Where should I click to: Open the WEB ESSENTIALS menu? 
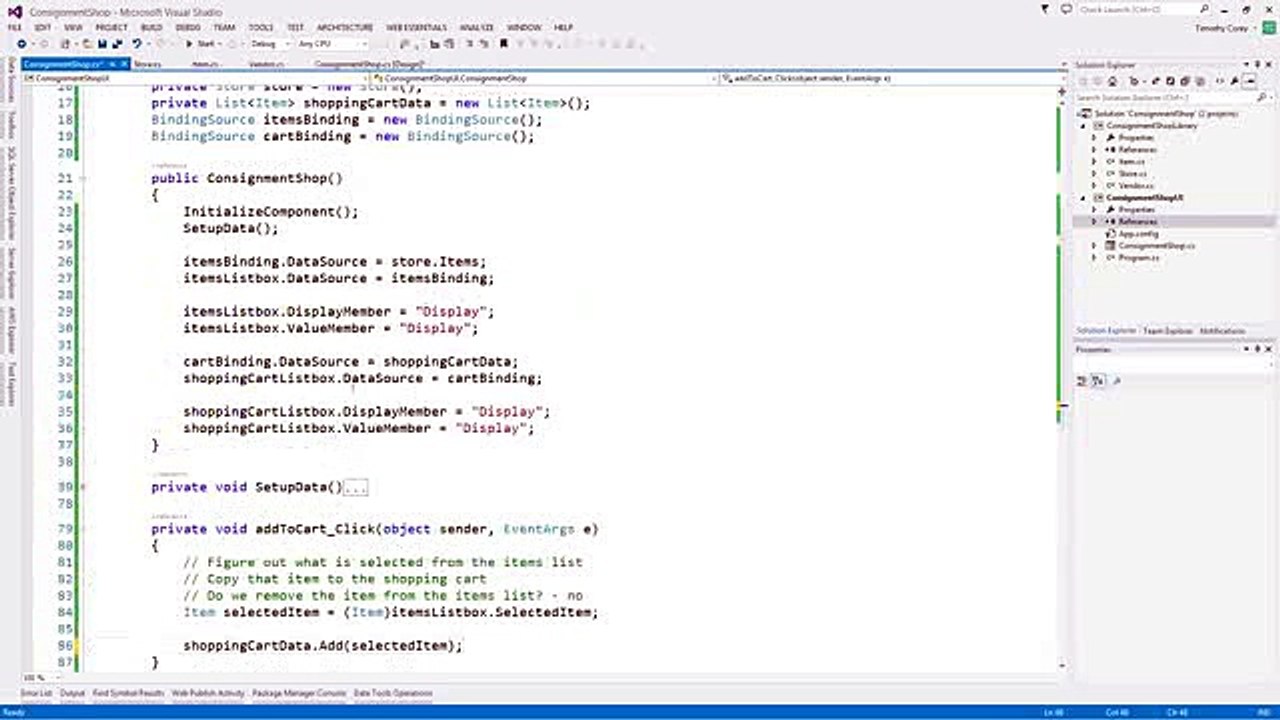tap(415, 28)
